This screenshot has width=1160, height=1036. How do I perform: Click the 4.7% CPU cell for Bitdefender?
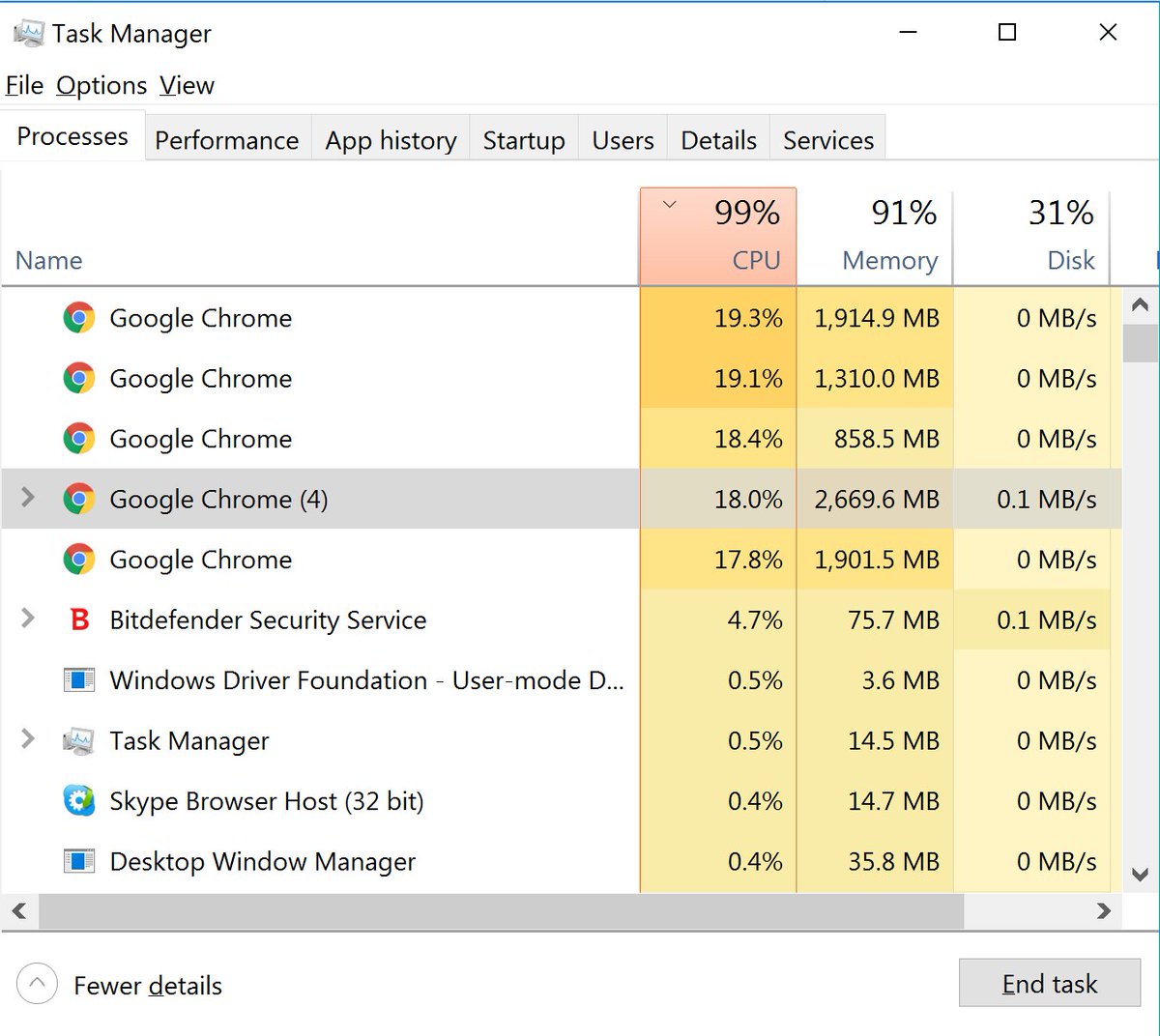pyautogui.click(x=718, y=619)
